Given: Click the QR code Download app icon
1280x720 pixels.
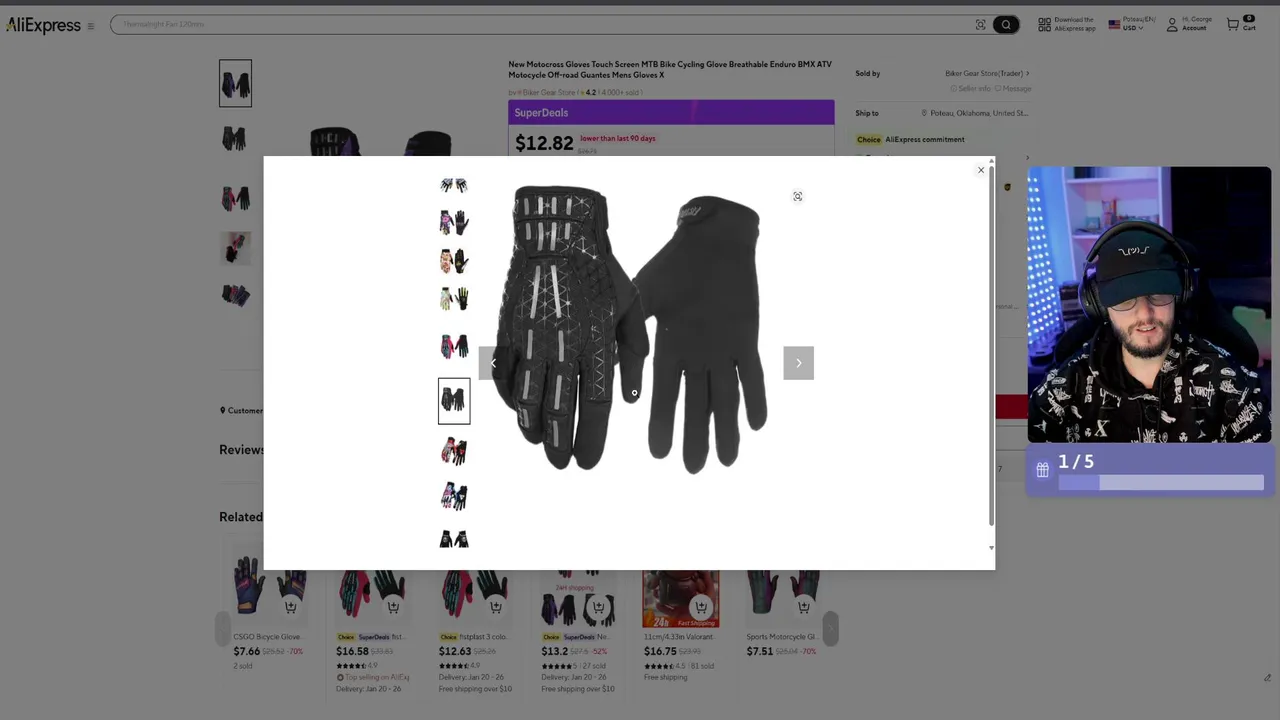Looking at the screenshot, I should click(x=1044, y=24).
